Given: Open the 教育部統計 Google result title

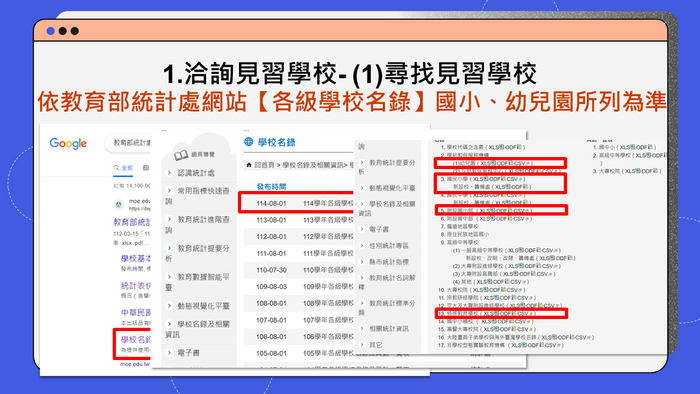Looking at the screenshot, I should pos(132,222).
